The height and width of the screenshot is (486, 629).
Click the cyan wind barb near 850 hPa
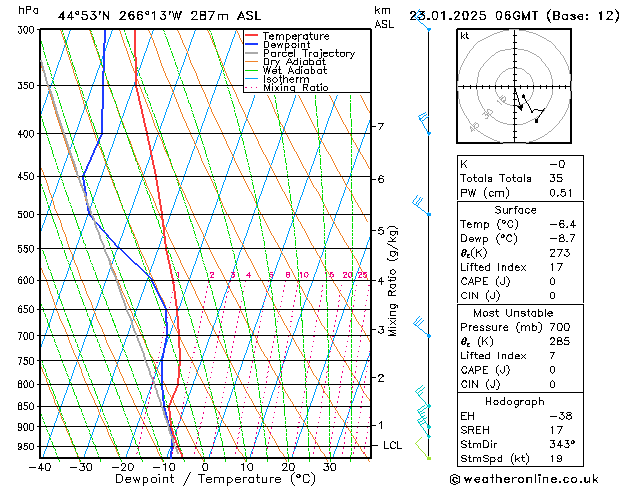click(x=423, y=397)
